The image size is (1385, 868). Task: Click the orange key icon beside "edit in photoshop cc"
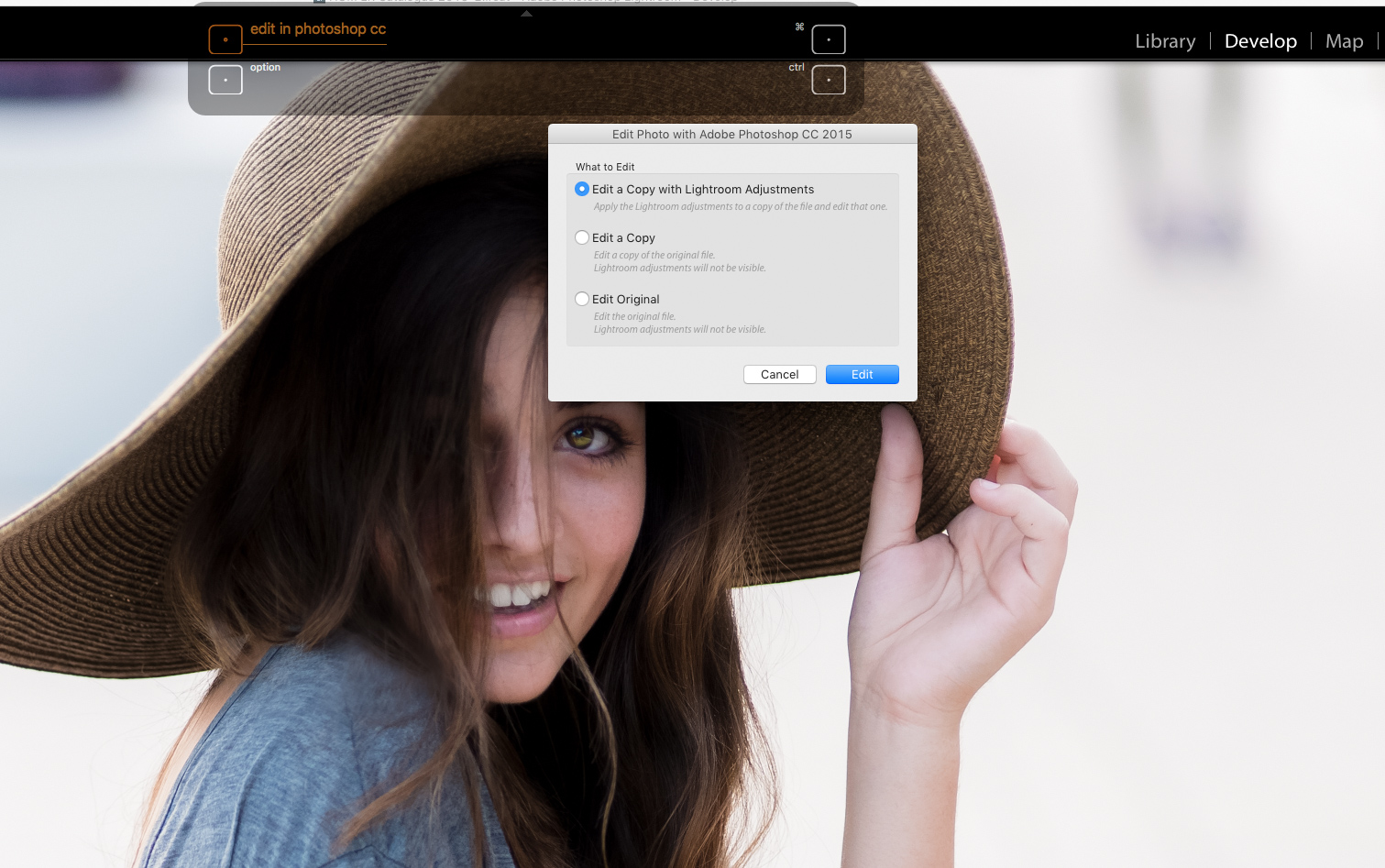click(x=225, y=39)
